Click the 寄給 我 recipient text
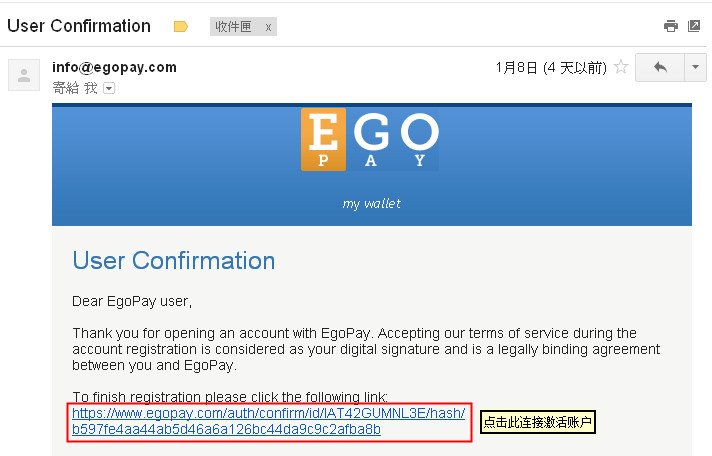 (75, 88)
